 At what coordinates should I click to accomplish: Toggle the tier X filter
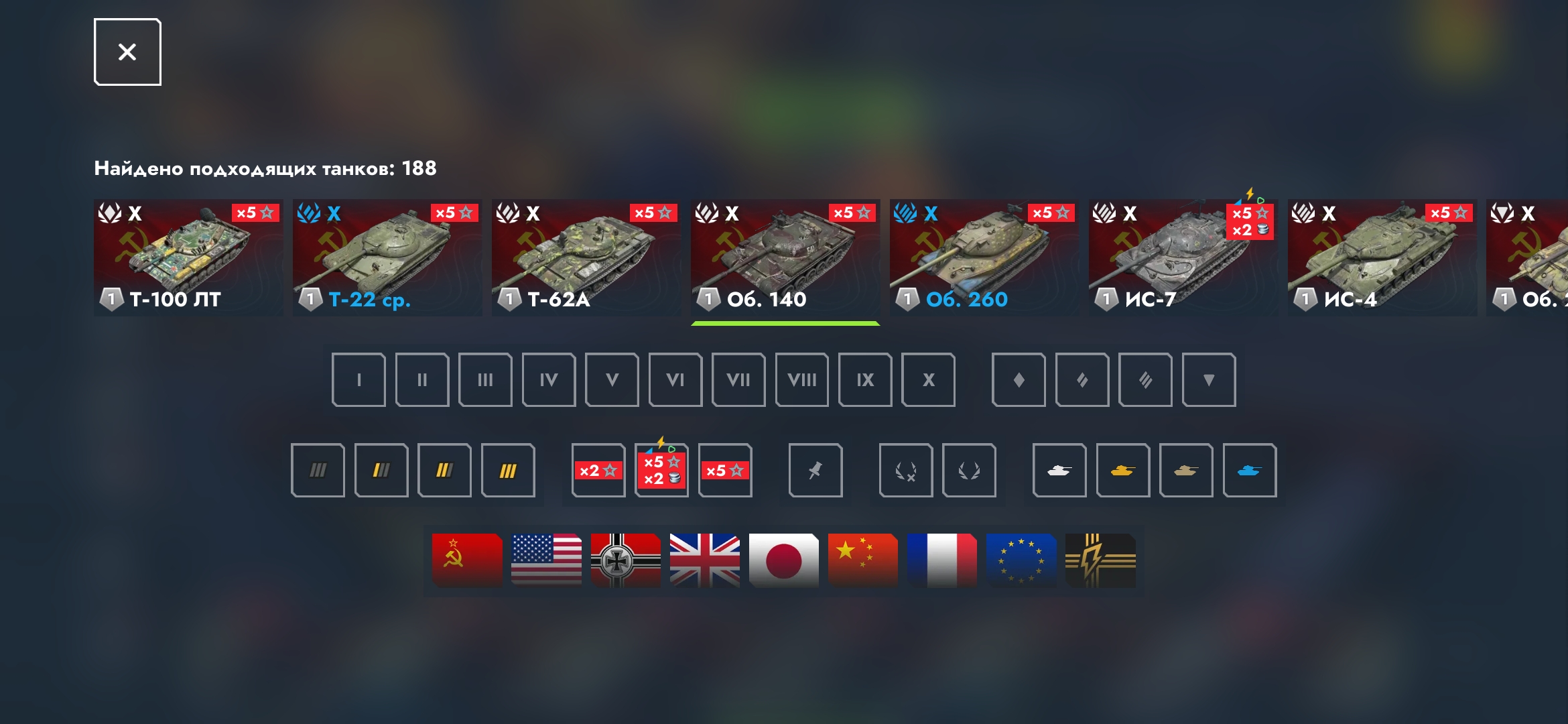[x=928, y=380]
